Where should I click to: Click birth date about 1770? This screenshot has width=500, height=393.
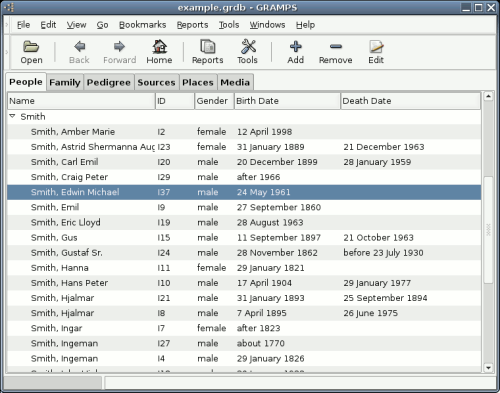point(261,343)
